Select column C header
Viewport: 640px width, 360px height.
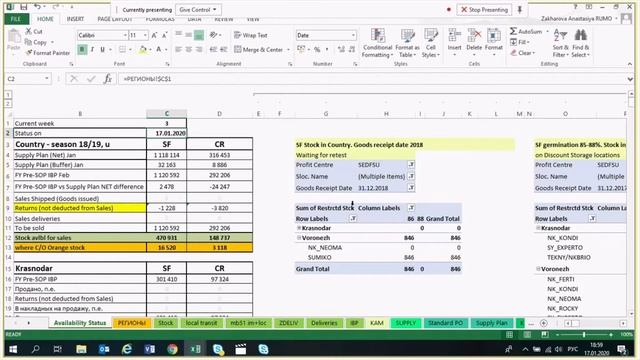point(167,113)
